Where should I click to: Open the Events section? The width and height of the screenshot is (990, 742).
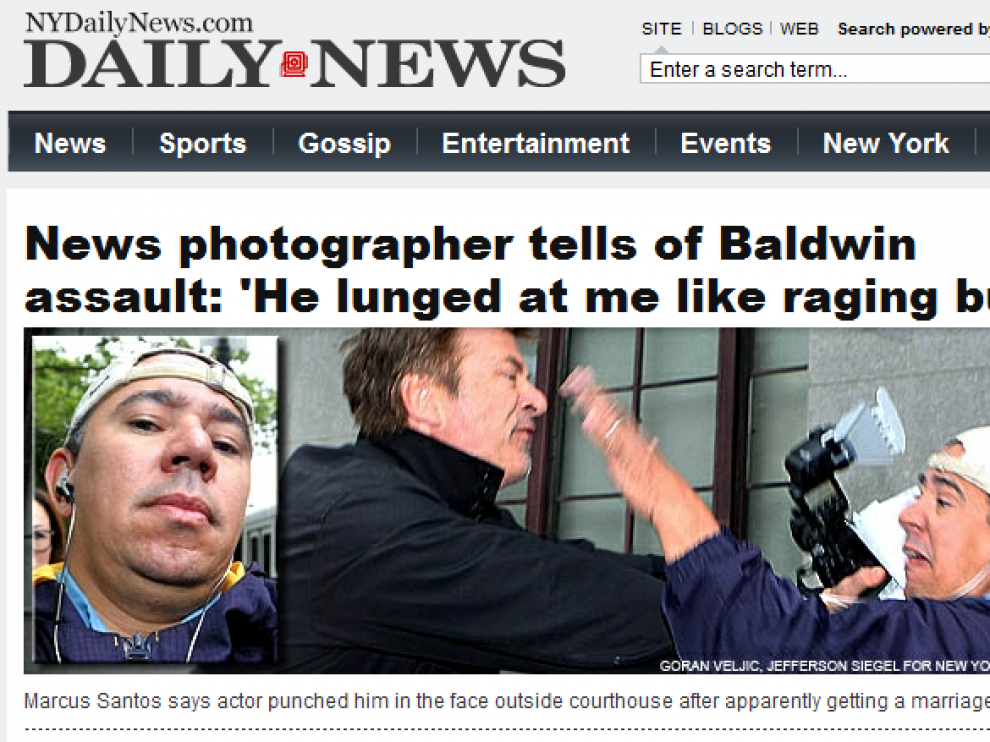[x=726, y=143]
